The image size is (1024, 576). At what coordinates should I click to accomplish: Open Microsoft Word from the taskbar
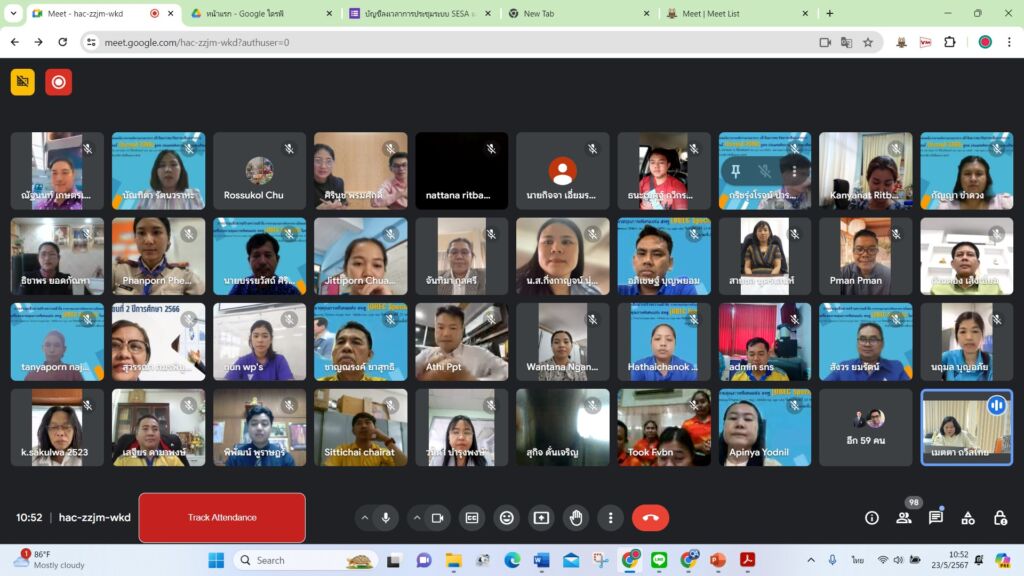pos(541,560)
